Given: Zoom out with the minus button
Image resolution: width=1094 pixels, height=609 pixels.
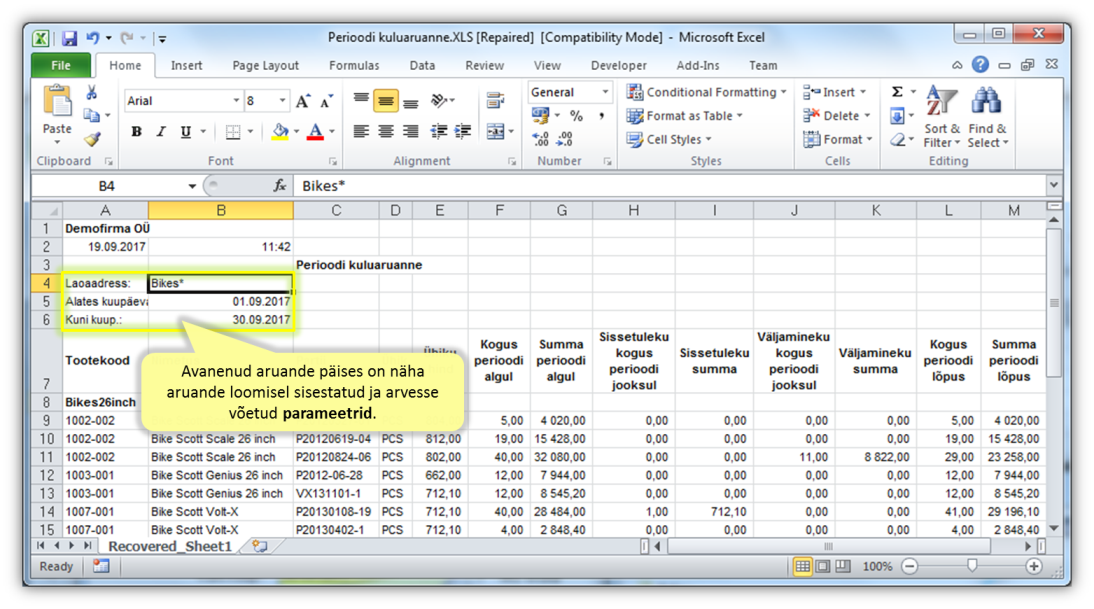Looking at the screenshot, I should pyautogui.click(x=910, y=566).
